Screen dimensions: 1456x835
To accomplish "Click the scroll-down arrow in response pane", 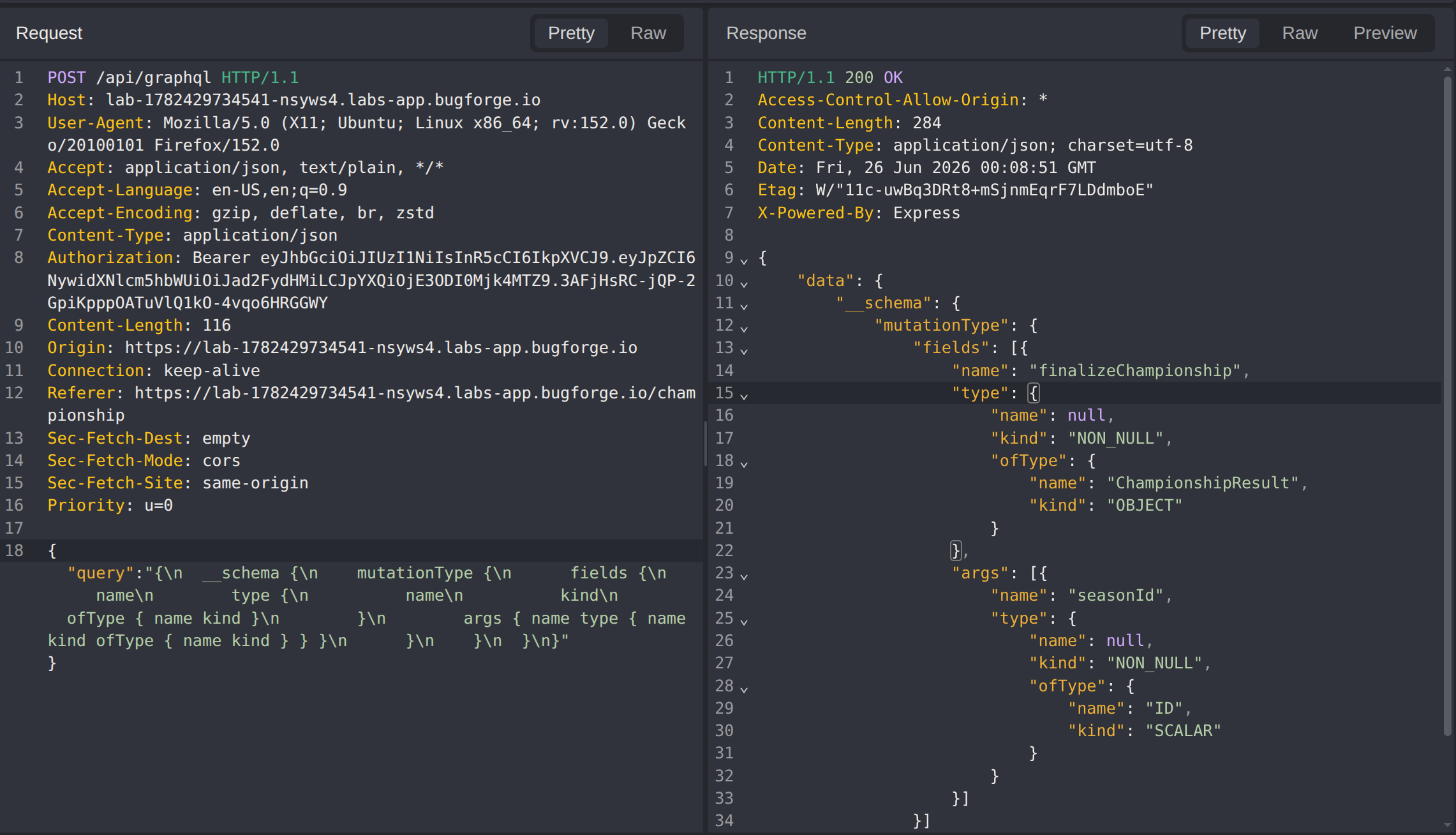I will [x=1447, y=825].
